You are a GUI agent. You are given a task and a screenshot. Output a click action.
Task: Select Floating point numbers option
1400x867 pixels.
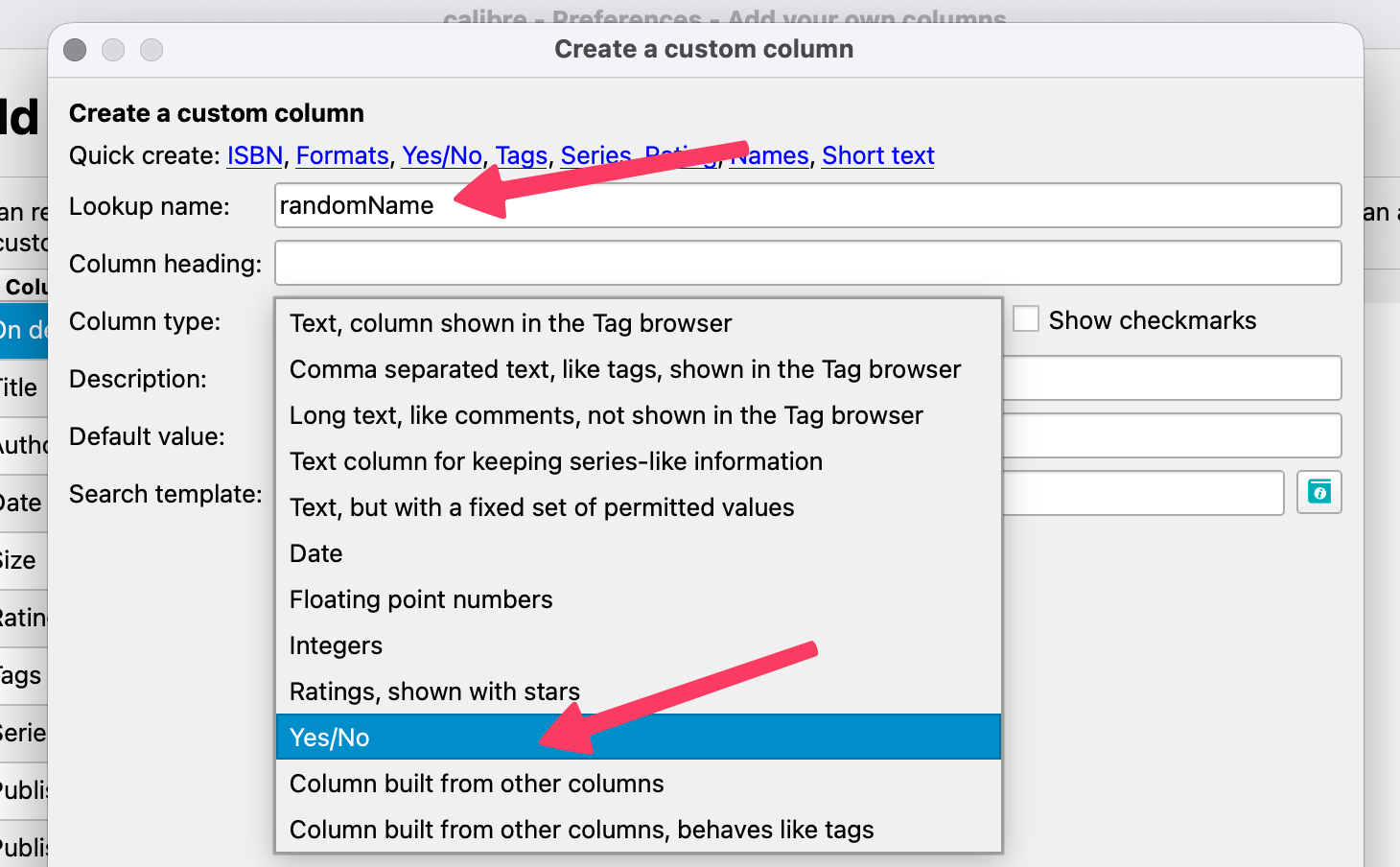pos(637,599)
